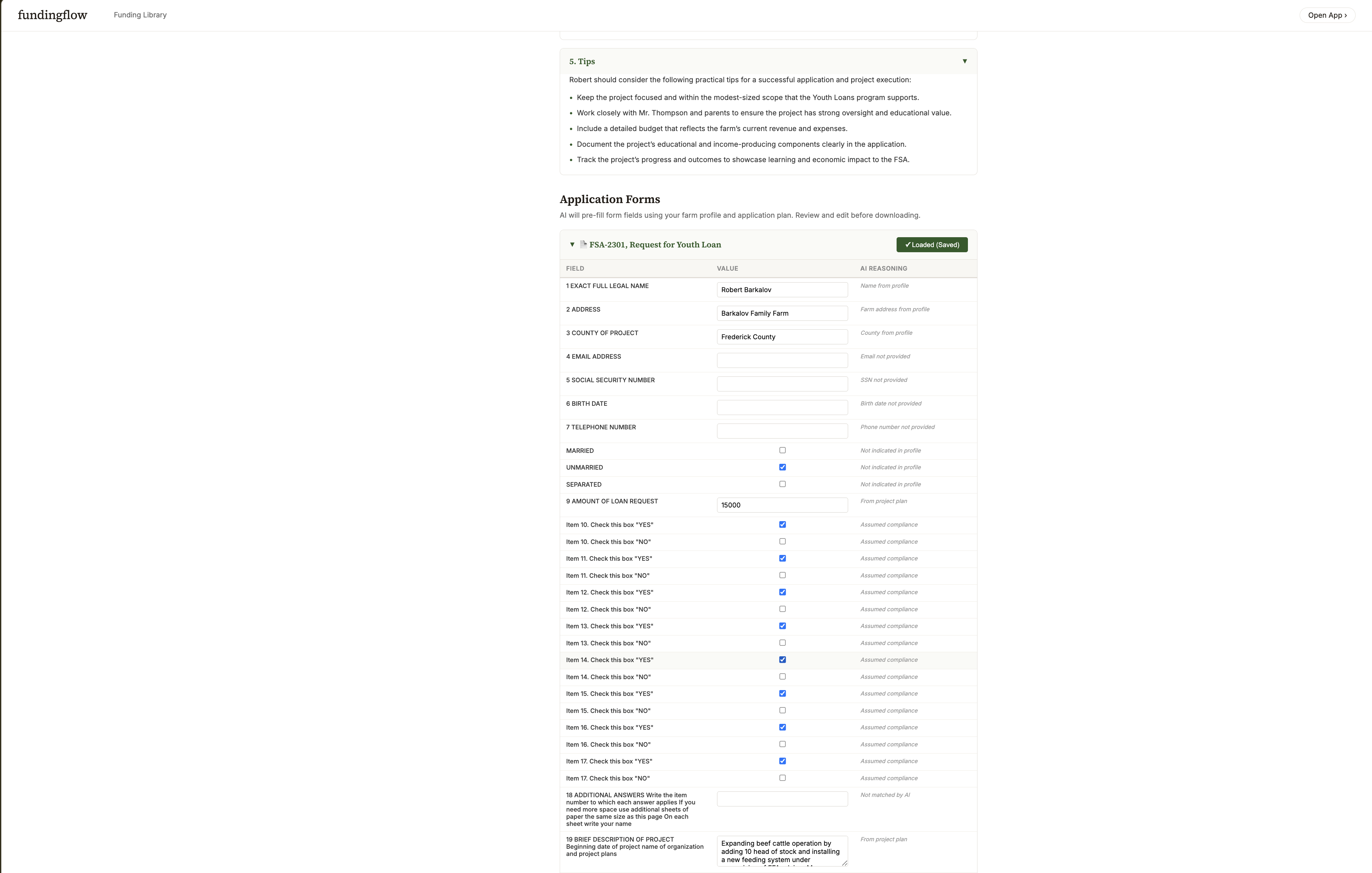Image resolution: width=1372 pixels, height=873 pixels.
Task: Click the fundingflow logo
Action: click(53, 15)
